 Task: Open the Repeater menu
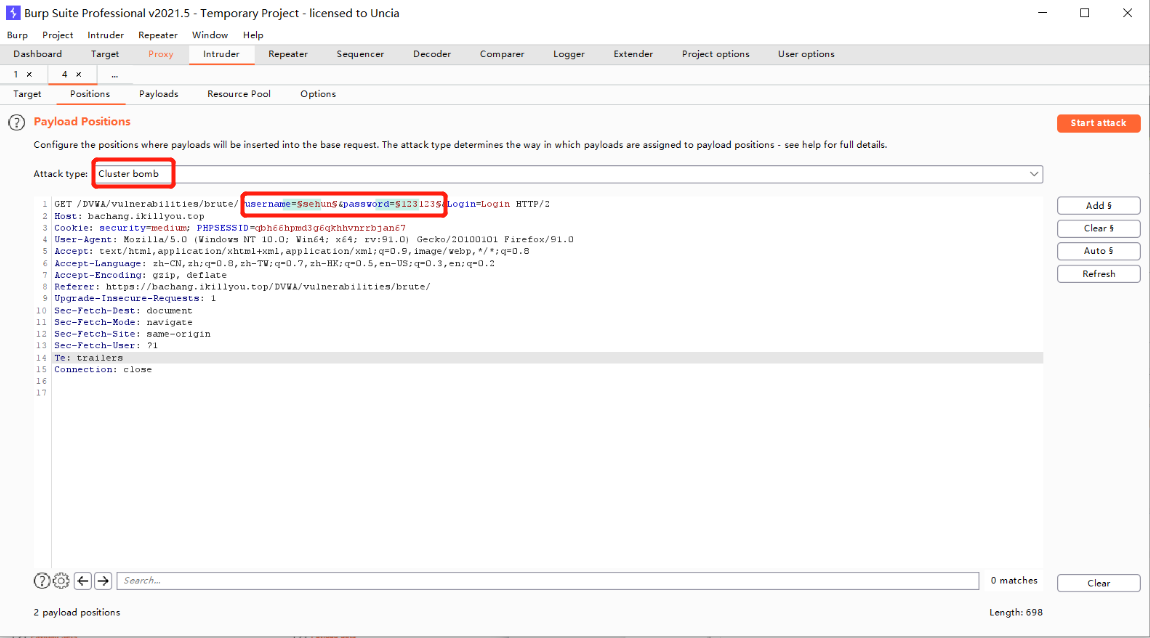click(x=158, y=34)
